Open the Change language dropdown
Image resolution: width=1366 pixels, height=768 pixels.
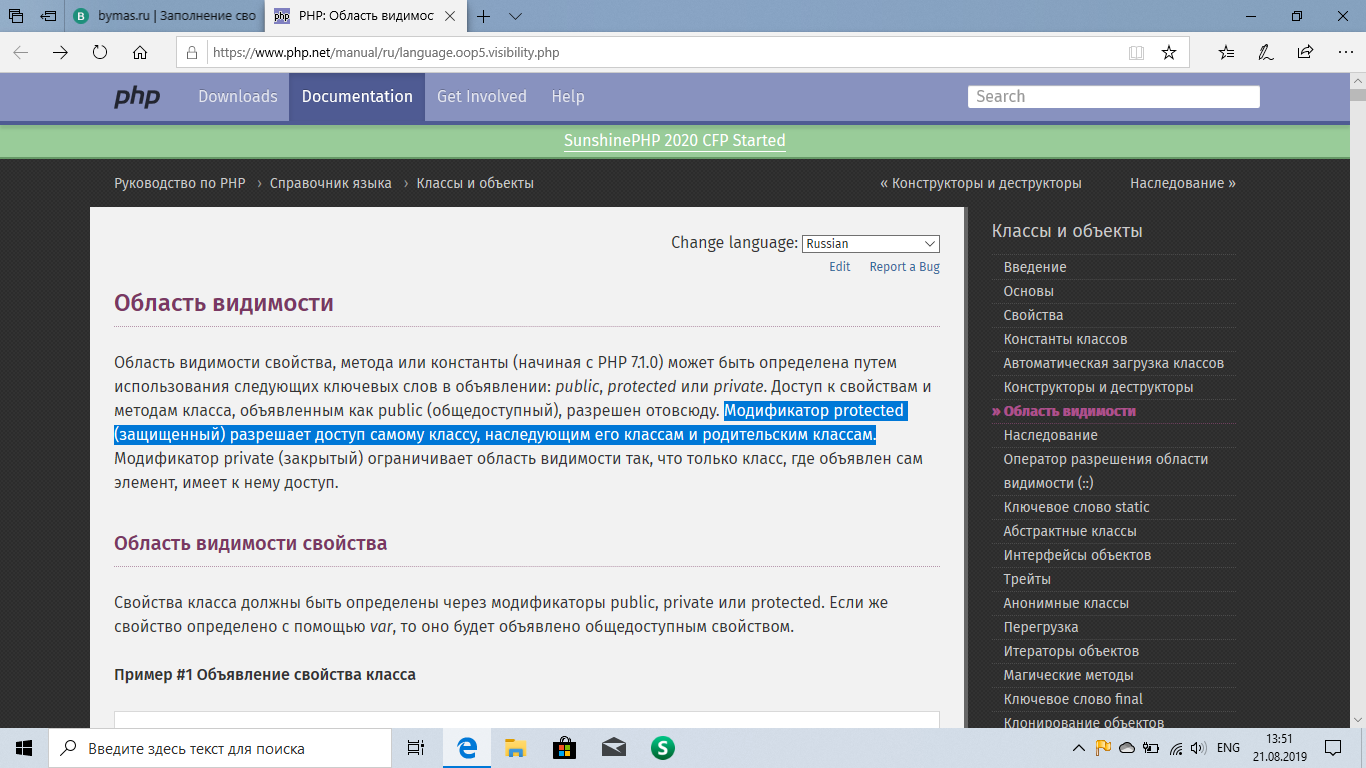[x=870, y=244]
